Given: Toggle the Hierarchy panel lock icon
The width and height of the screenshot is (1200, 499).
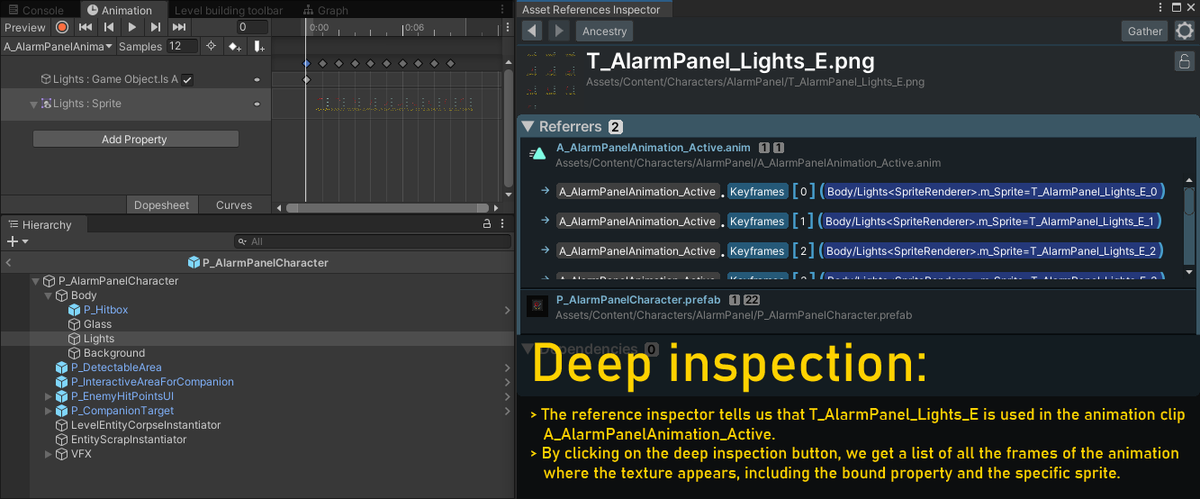Looking at the screenshot, I should pos(487,225).
